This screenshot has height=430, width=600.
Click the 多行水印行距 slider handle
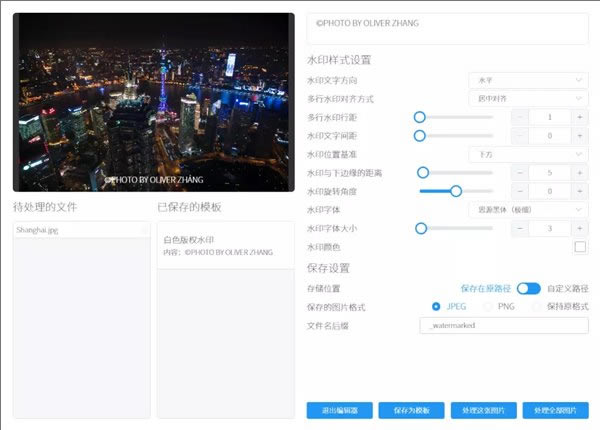click(x=420, y=117)
